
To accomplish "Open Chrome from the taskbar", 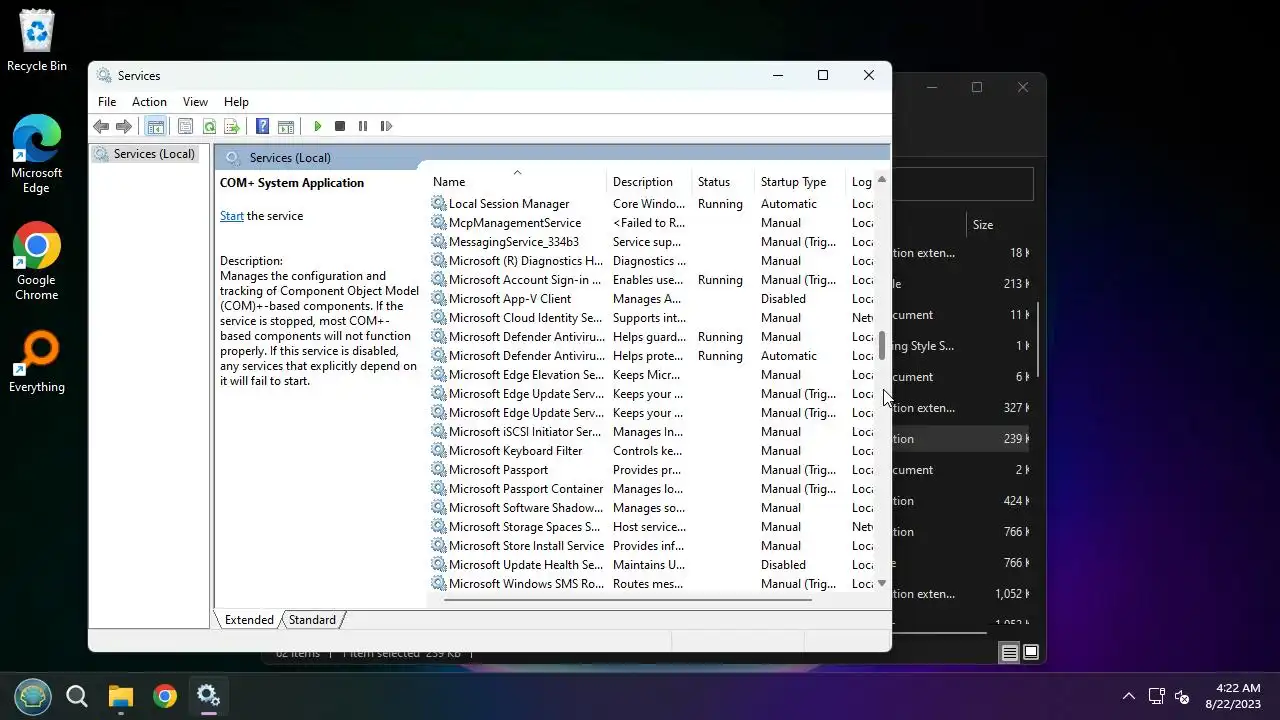I will click(x=165, y=696).
